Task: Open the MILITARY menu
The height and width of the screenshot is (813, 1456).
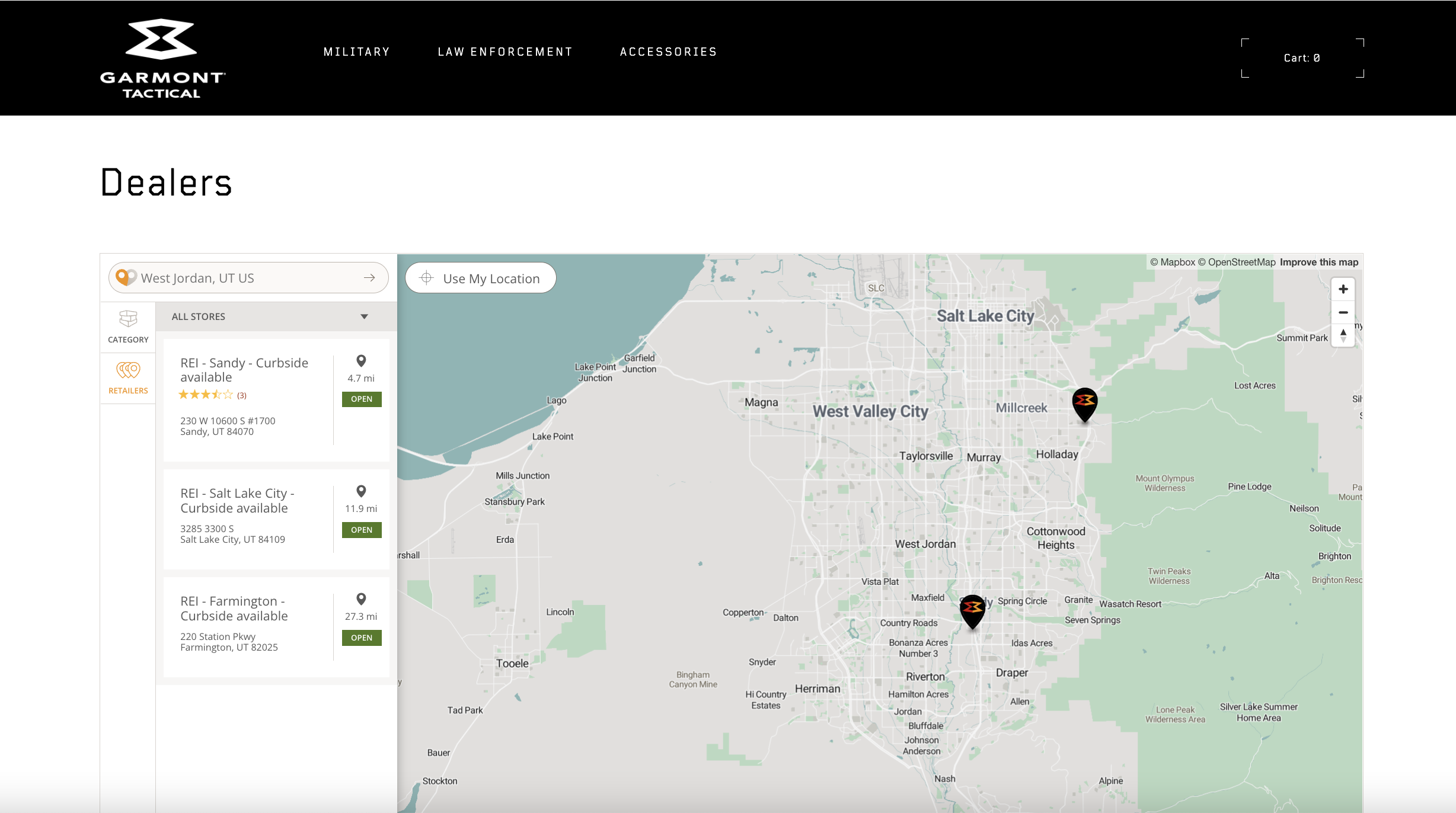Action: click(x=356, y=51)
